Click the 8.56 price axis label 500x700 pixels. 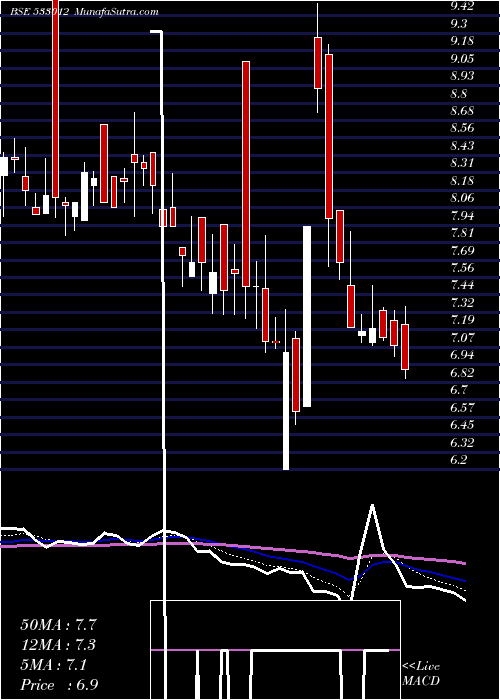tap(462, 128)
